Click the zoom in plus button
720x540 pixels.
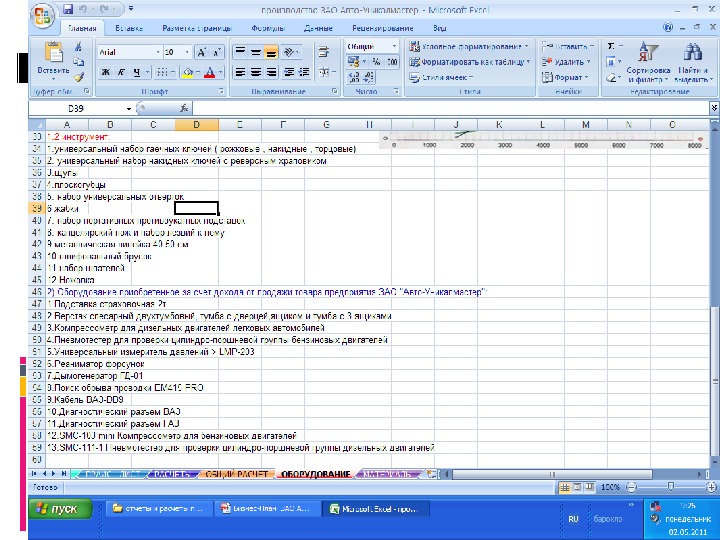(x=711, y=487)
